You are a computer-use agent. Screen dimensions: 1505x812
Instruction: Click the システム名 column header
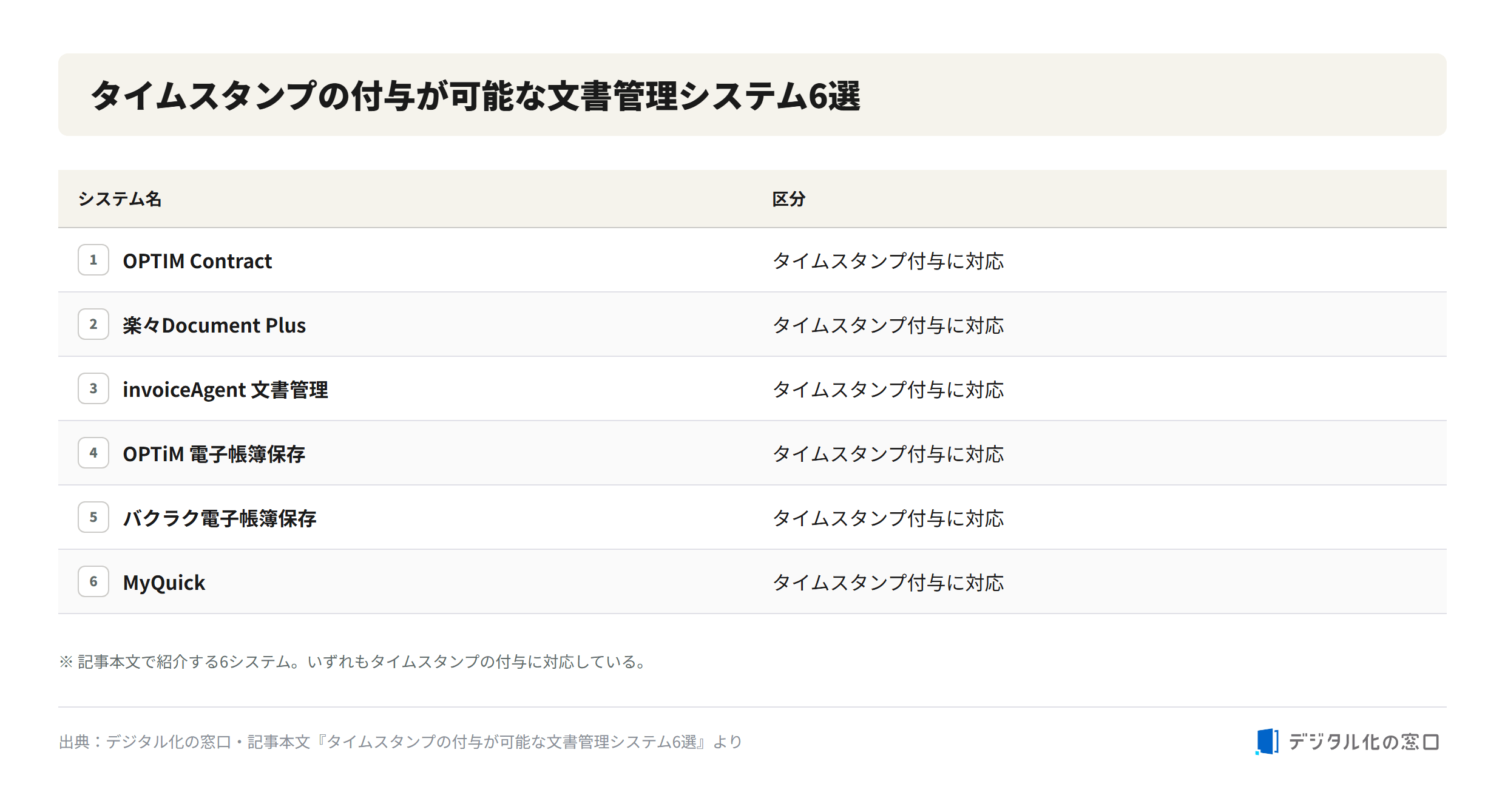120,199
